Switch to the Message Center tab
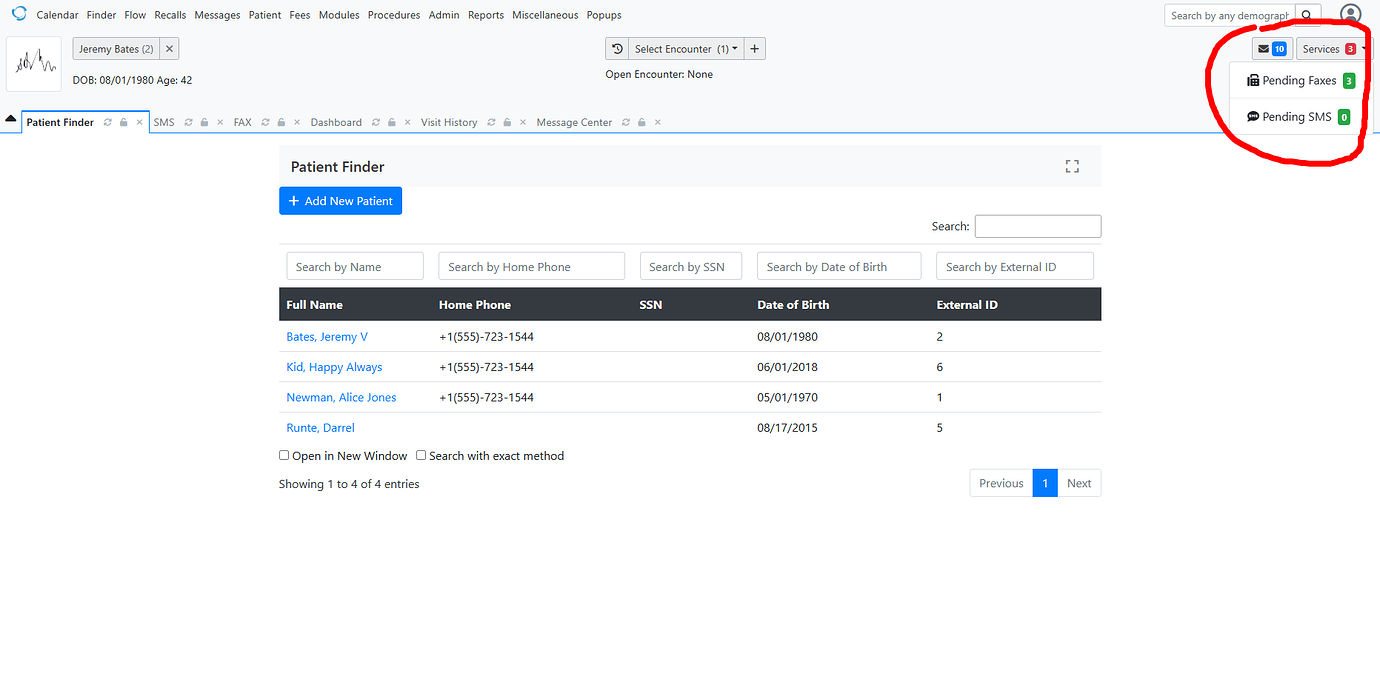The image size is (1380, 688). (x=574, y=121)
